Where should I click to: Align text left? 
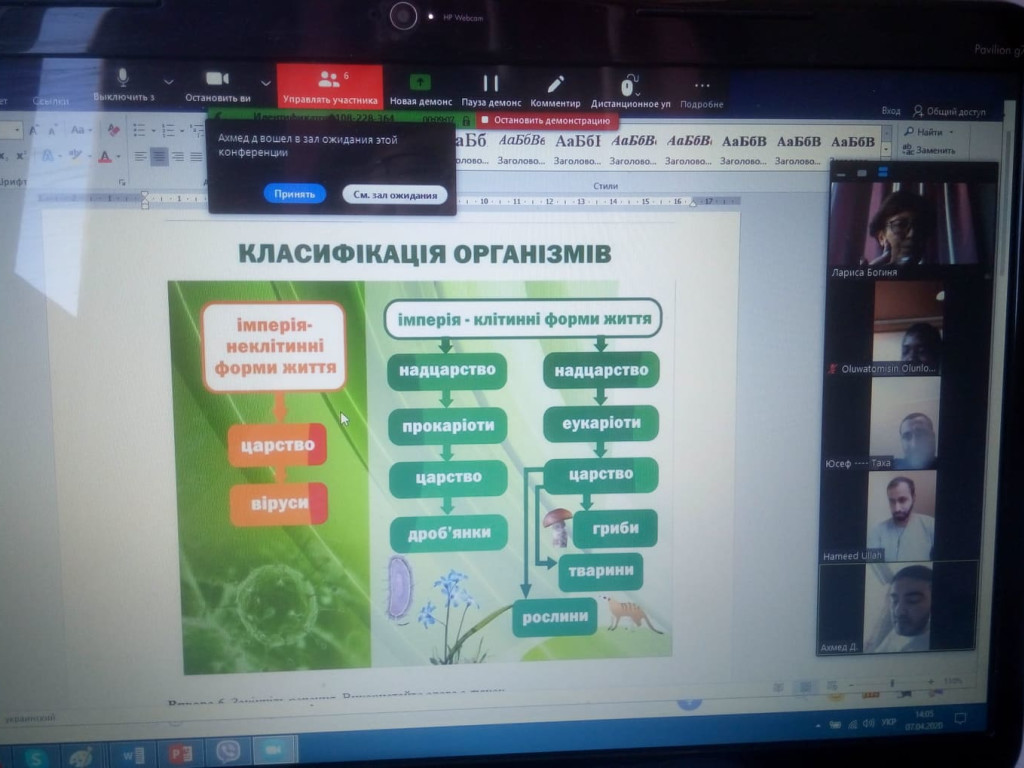(x=140, y=157)
